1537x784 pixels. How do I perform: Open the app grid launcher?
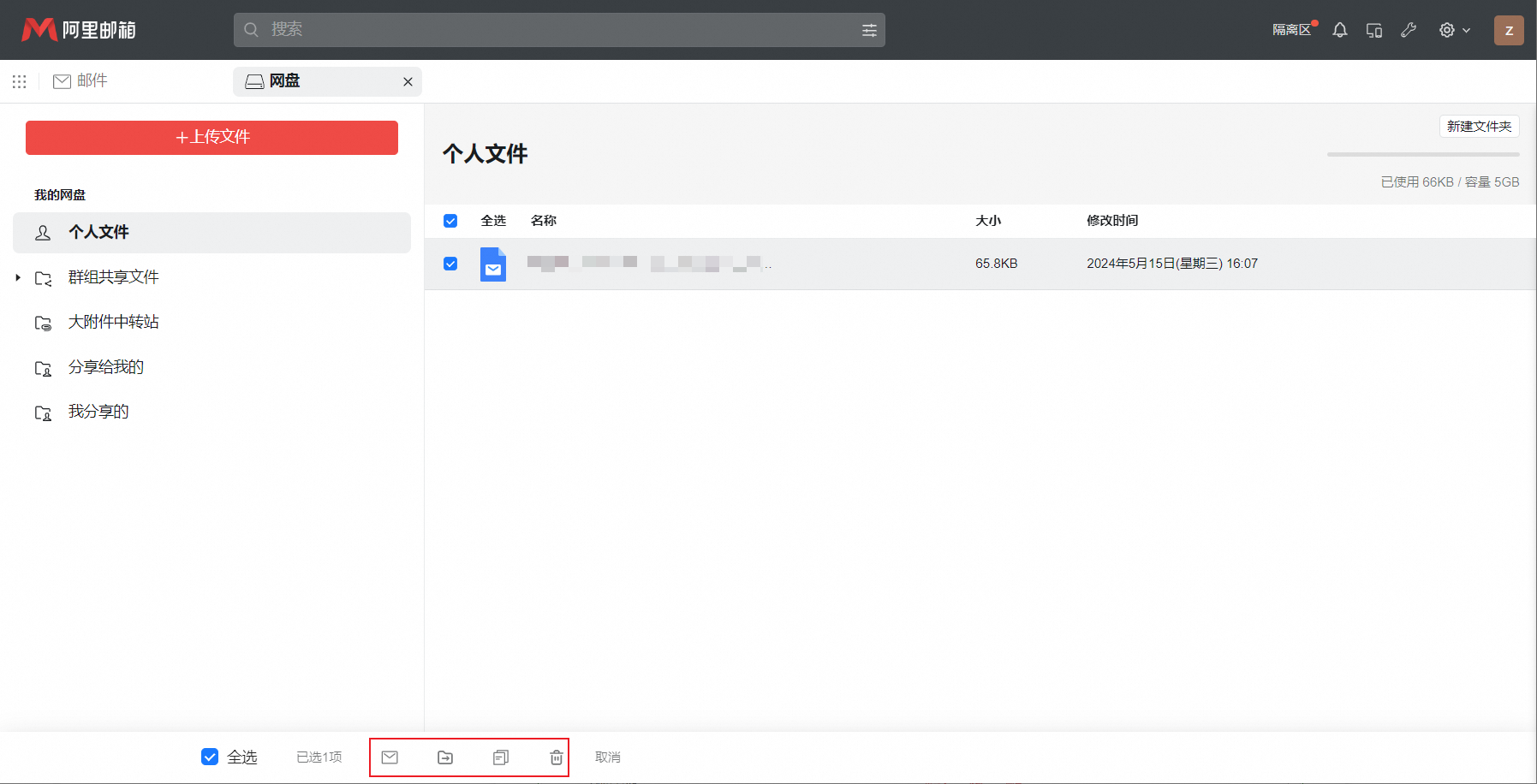(x=19, y=81)
